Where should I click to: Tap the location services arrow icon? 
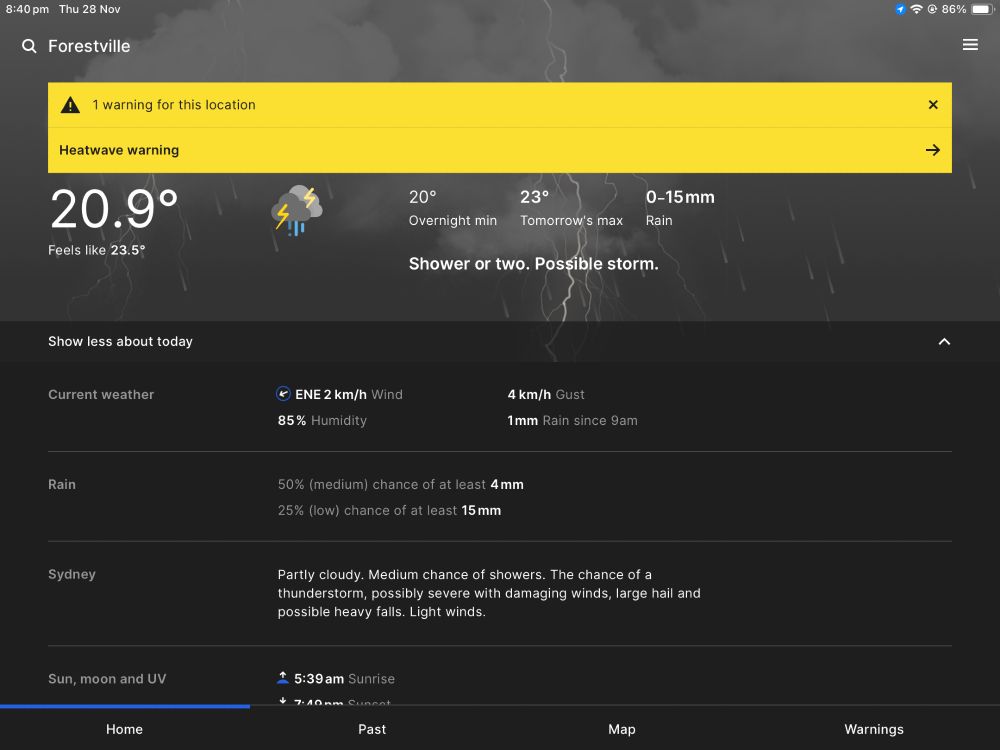click(x=900, y=9)
